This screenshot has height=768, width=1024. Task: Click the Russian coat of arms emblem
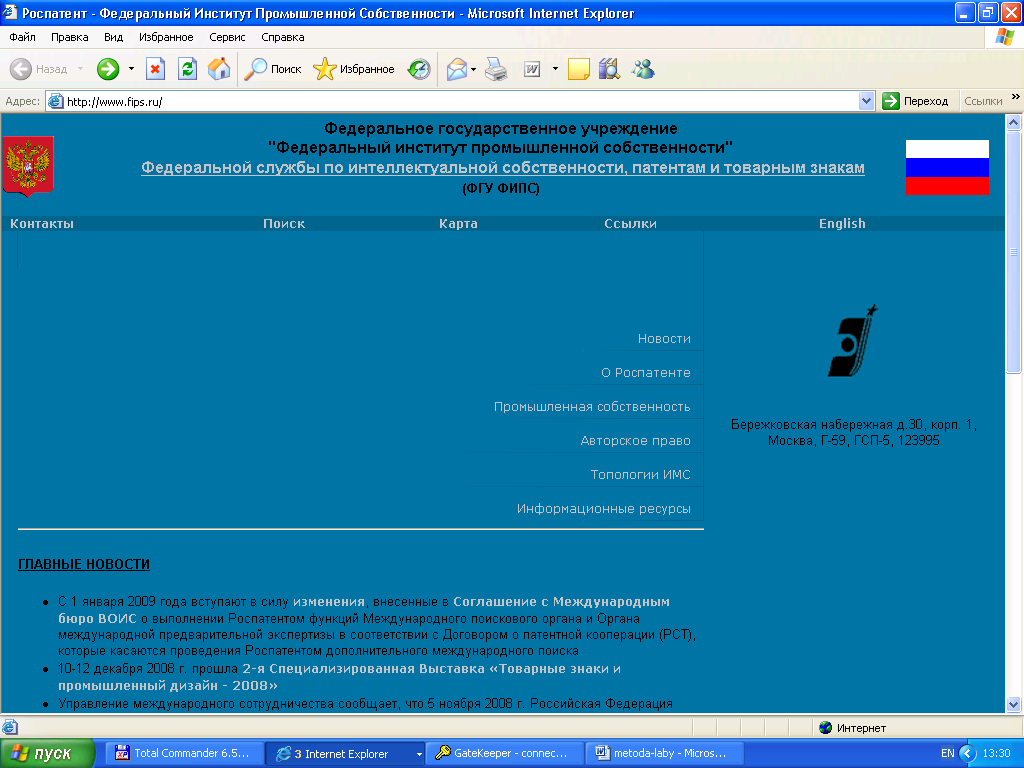28,166
